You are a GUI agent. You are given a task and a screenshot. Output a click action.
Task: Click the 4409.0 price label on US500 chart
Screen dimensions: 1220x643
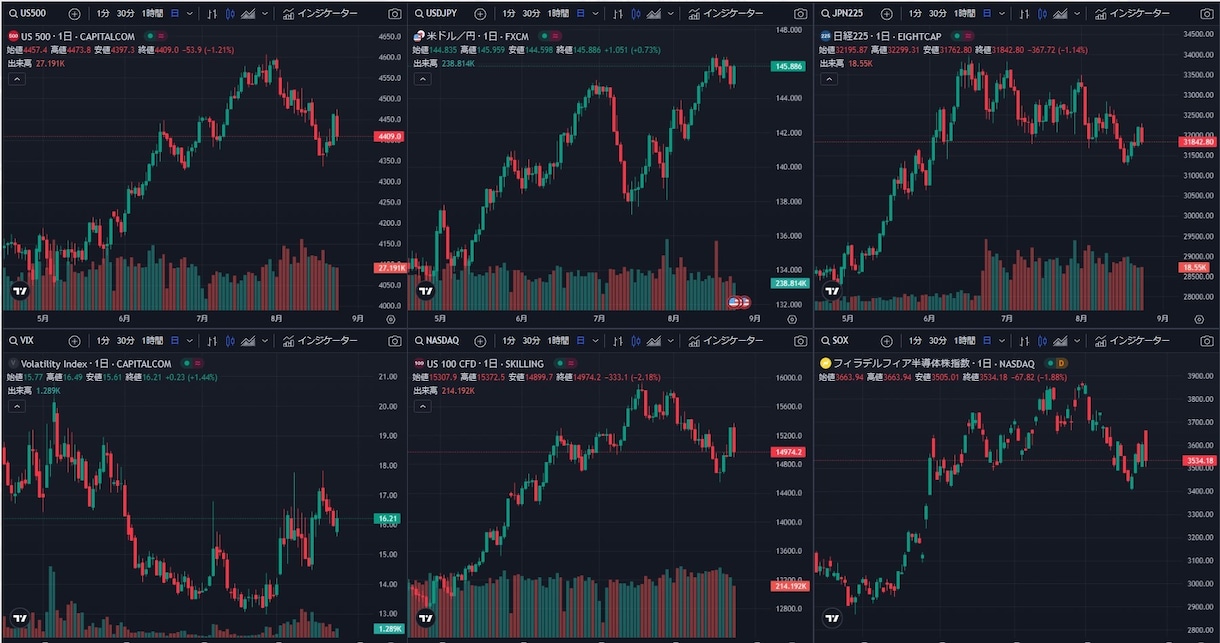[388, 136]
